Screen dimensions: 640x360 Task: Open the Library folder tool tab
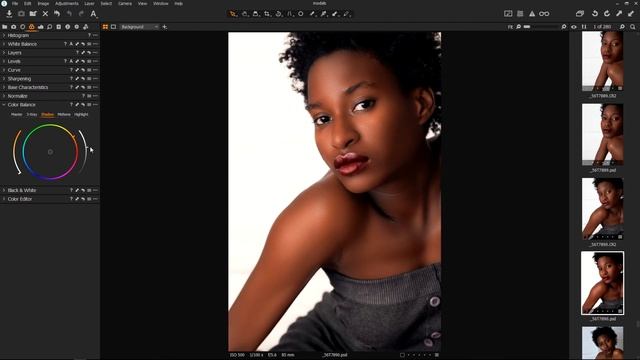(x=4, y=27)
